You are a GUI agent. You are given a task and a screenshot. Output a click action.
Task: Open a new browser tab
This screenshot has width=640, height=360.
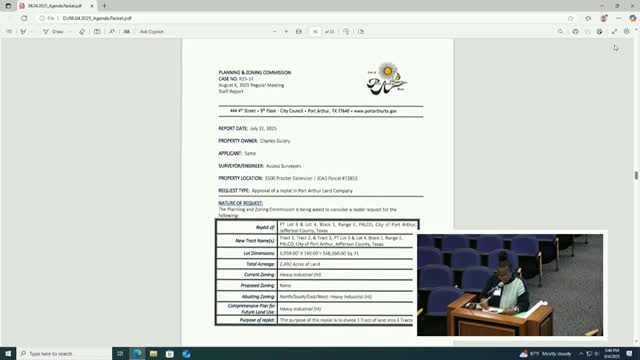(104, 6)
